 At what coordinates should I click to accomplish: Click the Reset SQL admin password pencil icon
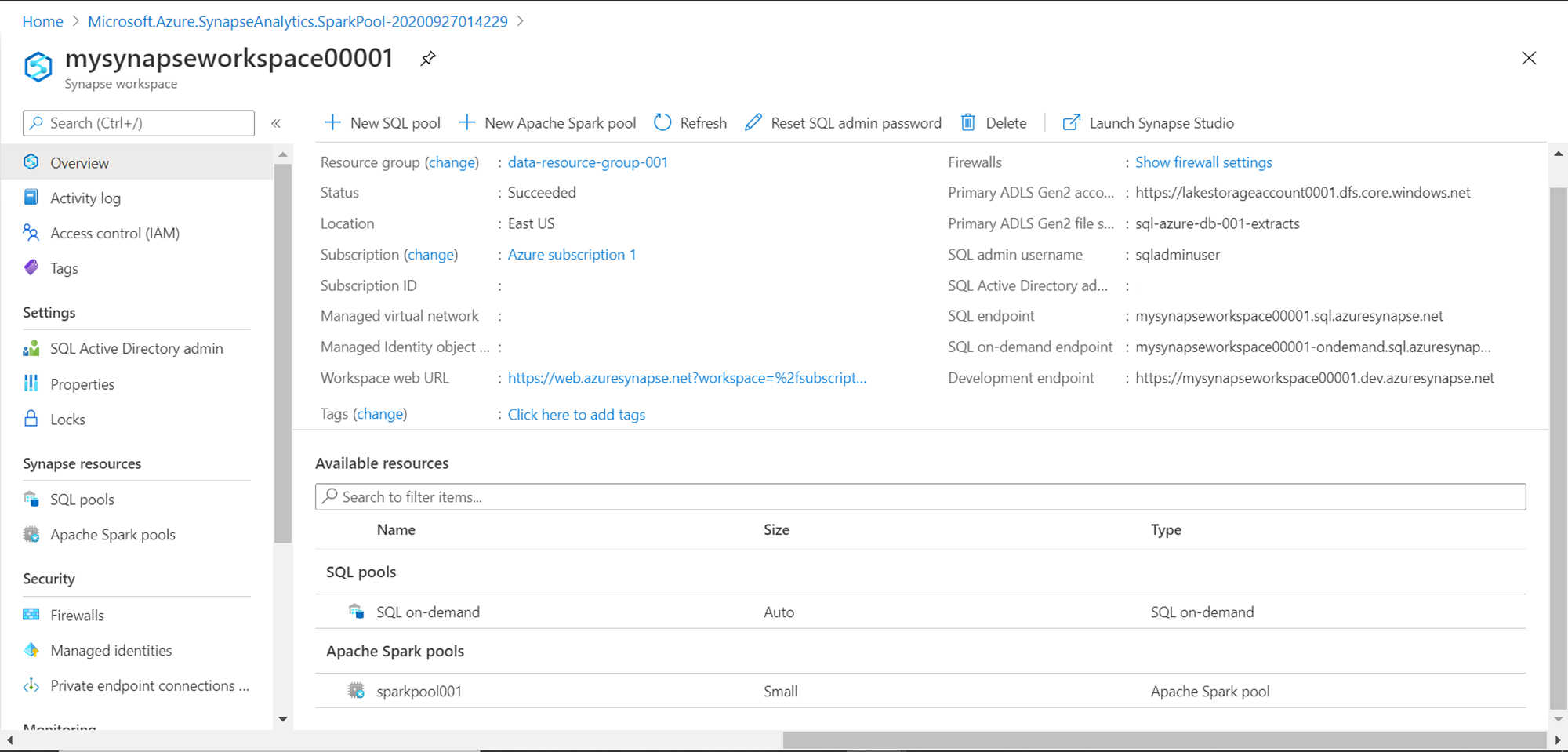(753, 123)
